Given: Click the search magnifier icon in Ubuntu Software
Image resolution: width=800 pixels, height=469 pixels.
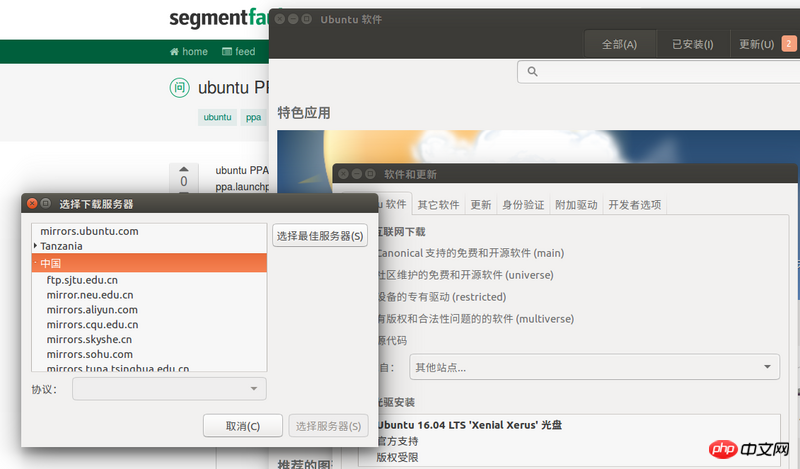Looking at the screenshot, I should (532, 71).
